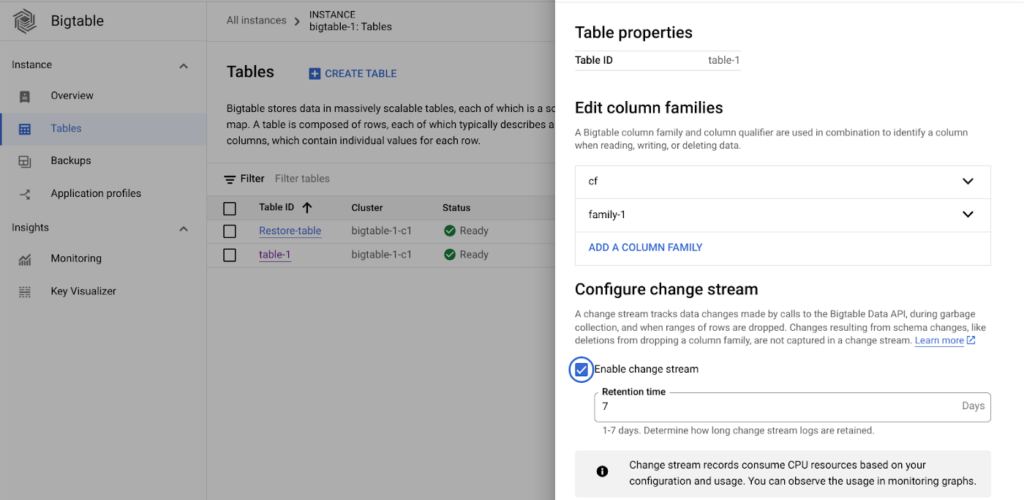
Task: Sort by Table ID arrow
Action: click(x=307, y=208)
